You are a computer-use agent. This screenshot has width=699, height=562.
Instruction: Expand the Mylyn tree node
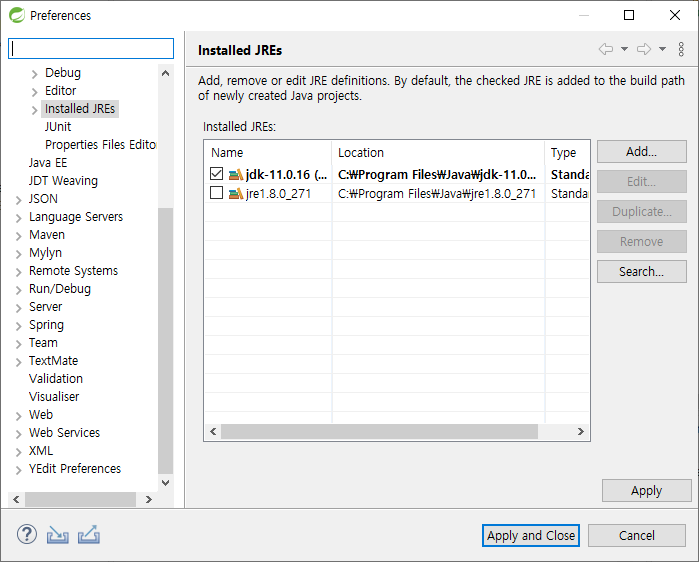pos(19,254)
